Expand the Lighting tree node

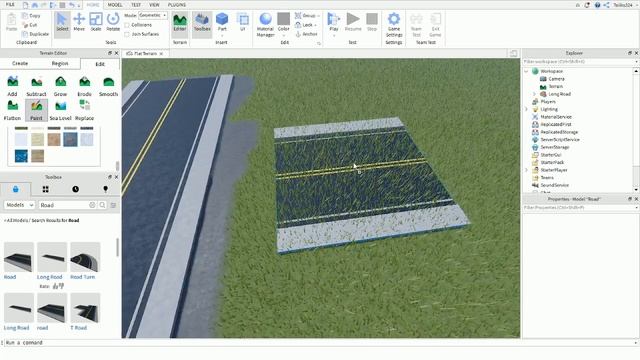527,109
